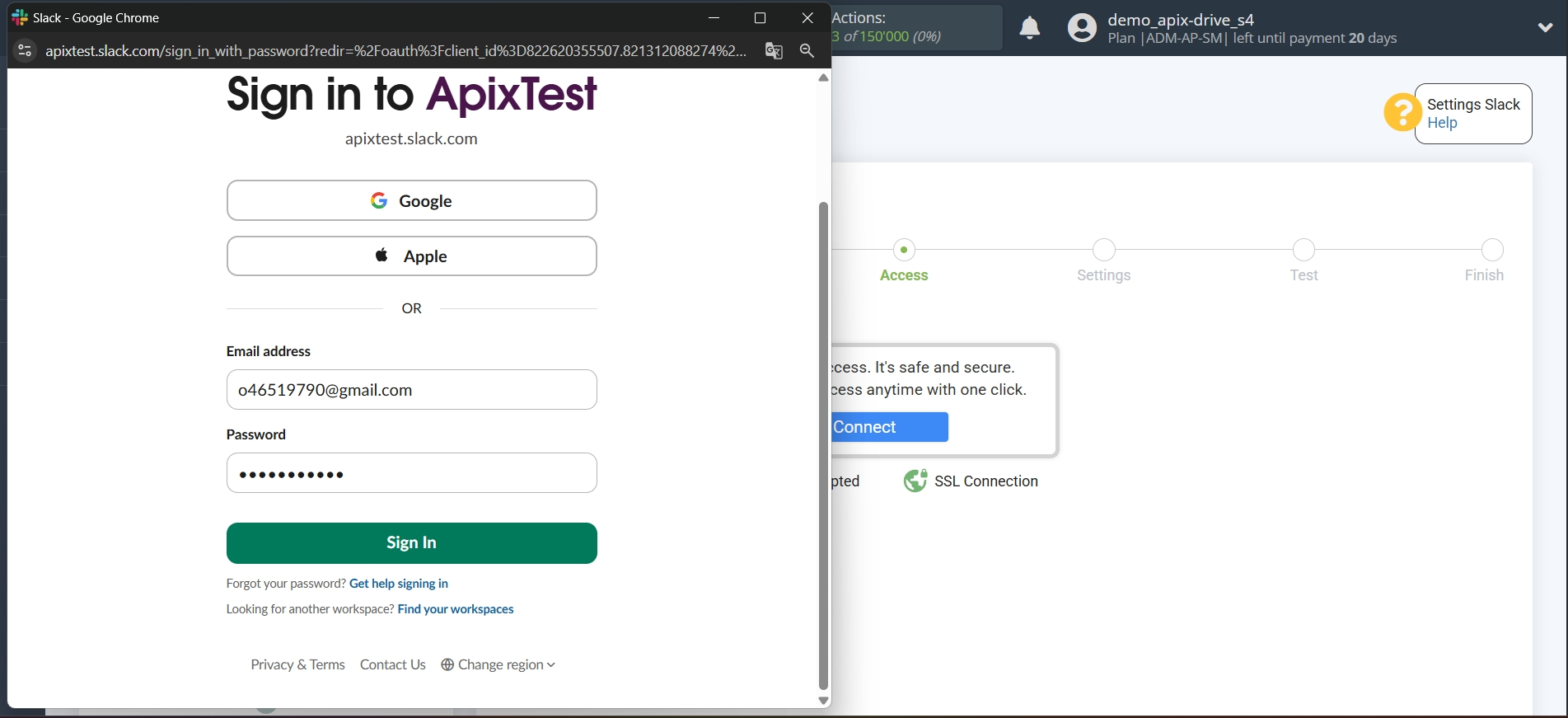Open Privacy & Terms link
Screen dimensions: 1568x718
tap(297, 664)
